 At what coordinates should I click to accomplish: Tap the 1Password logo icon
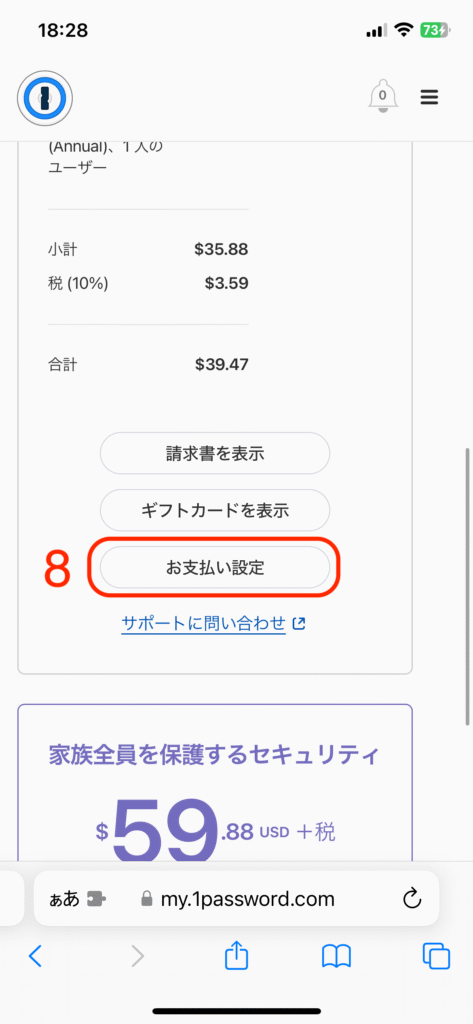pos(44,99)
